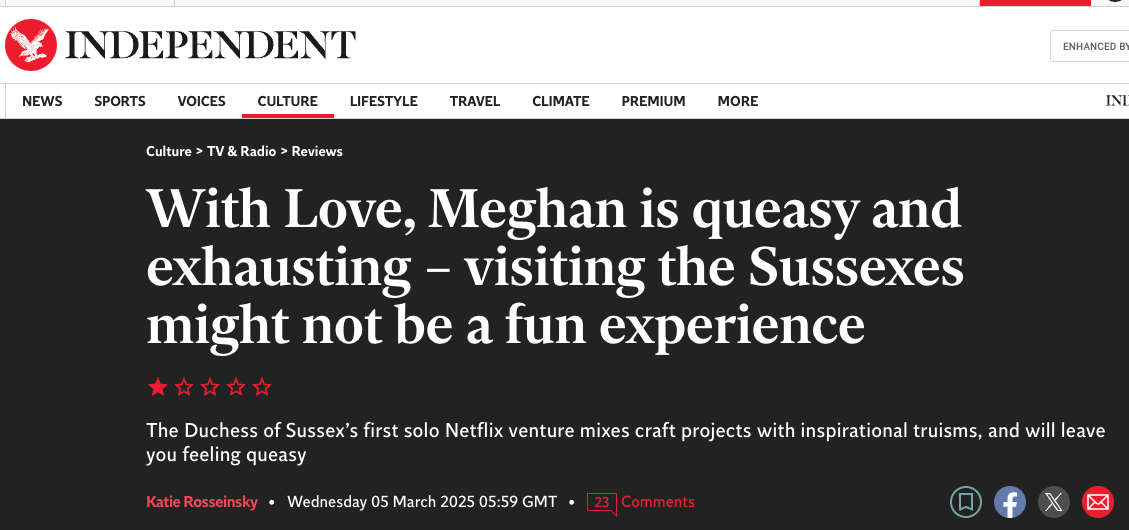Click the first red star rating
1129x530 pixels.
click(x=157, y=387)
